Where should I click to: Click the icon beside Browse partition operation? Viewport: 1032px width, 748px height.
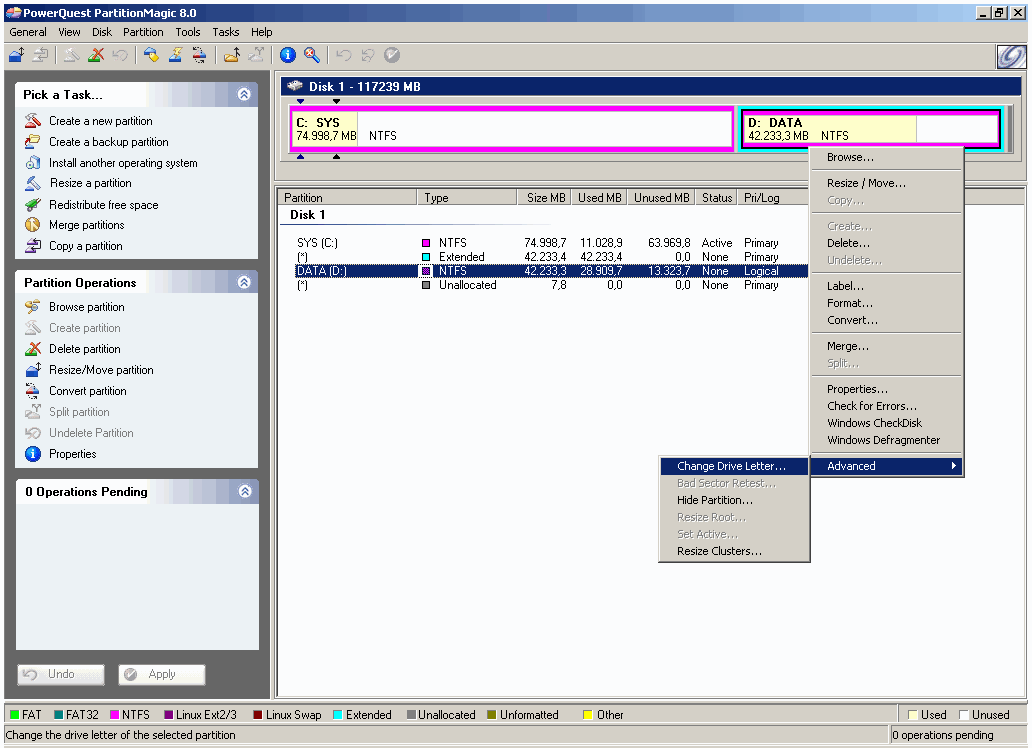tap(33, 307)
